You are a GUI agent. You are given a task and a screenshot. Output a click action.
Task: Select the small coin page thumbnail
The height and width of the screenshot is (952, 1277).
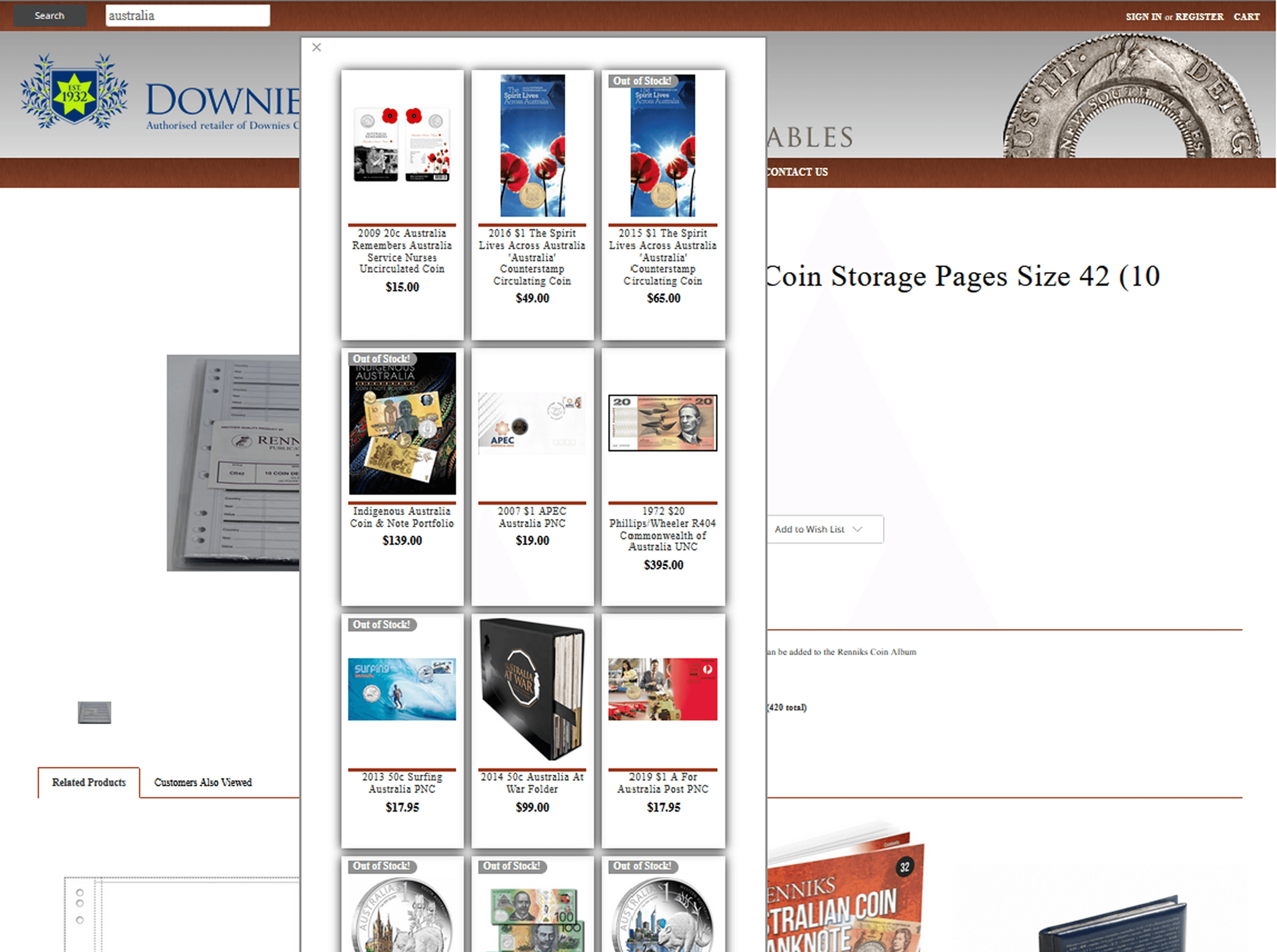(95, 712)
